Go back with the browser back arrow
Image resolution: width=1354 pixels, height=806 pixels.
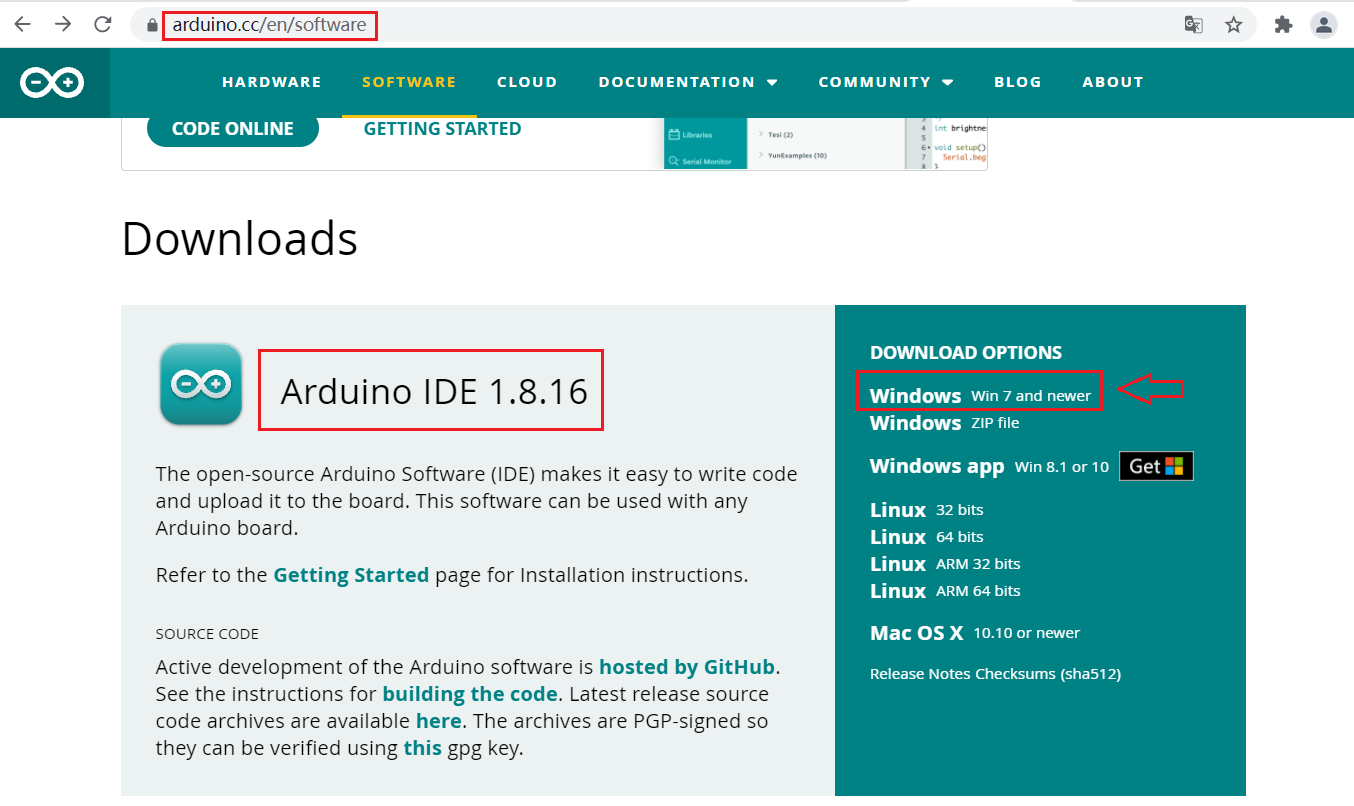22,24
